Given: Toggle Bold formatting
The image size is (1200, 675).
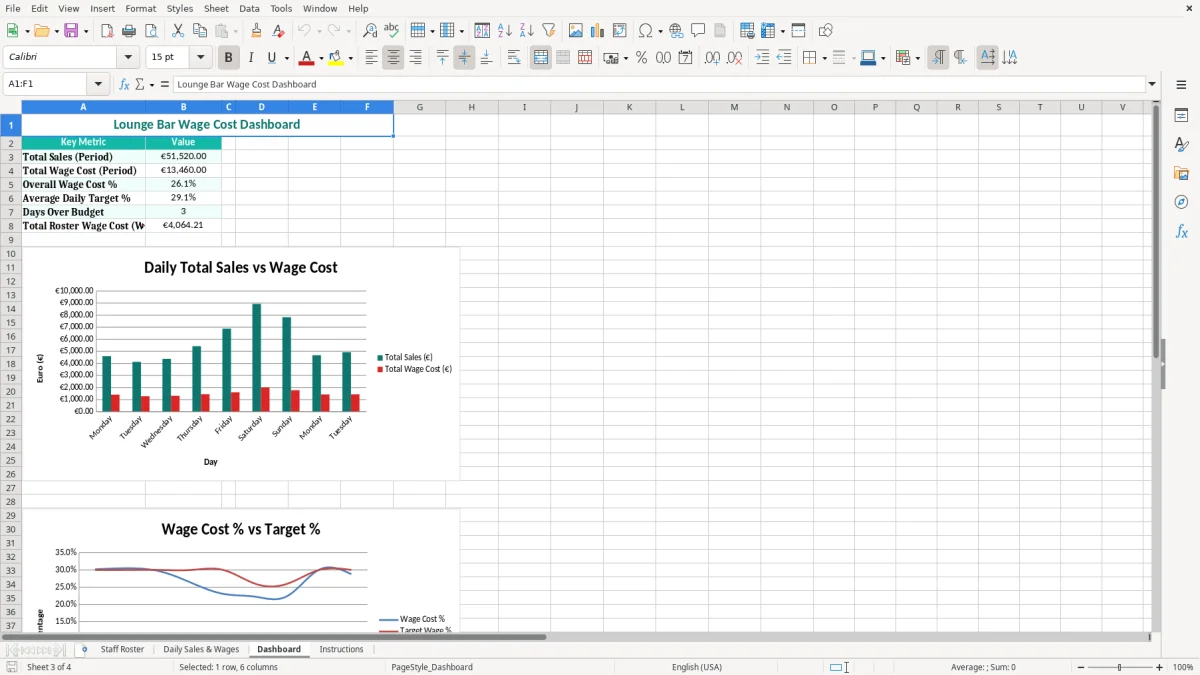Looking at the screenshot, I should click(x=228, y=58).
